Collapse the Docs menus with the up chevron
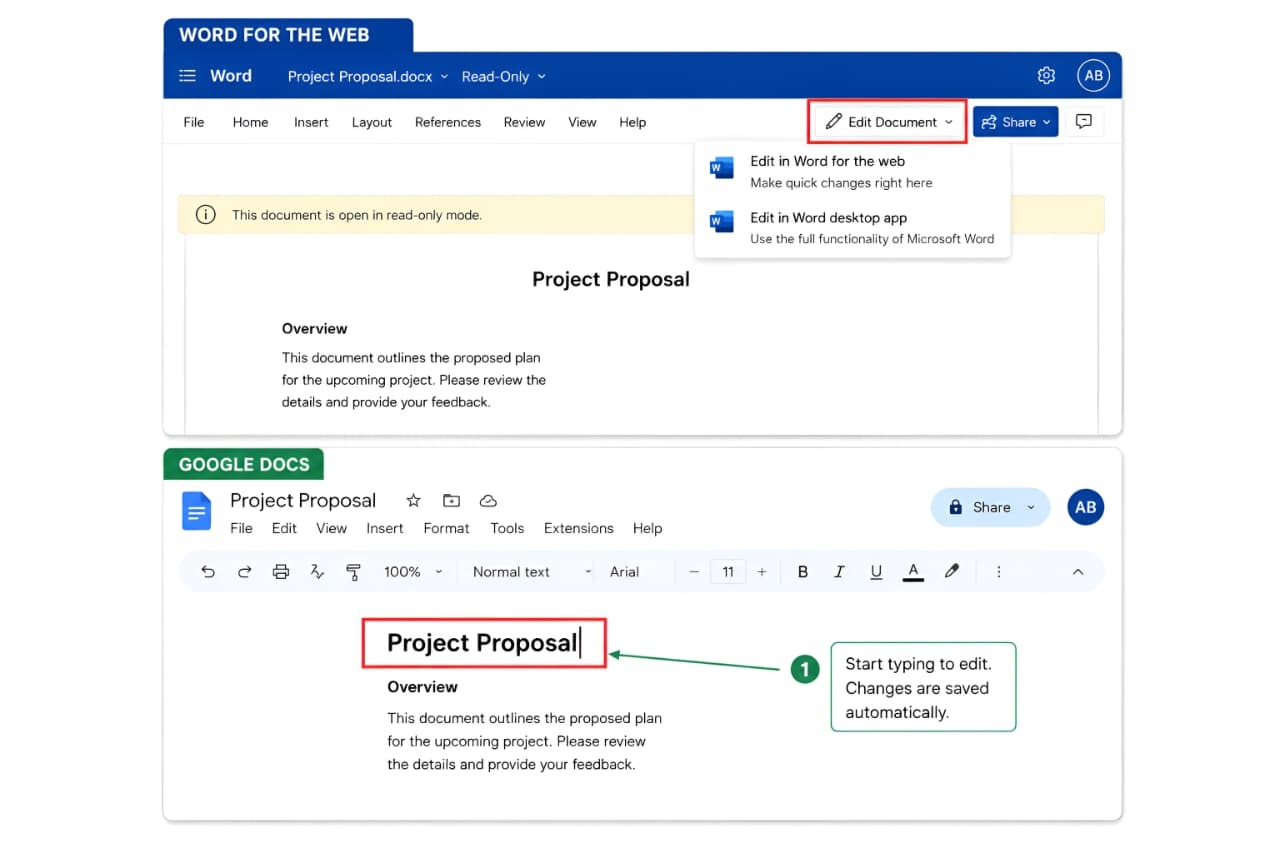Screen dimensions: 1280x853 1078,572
